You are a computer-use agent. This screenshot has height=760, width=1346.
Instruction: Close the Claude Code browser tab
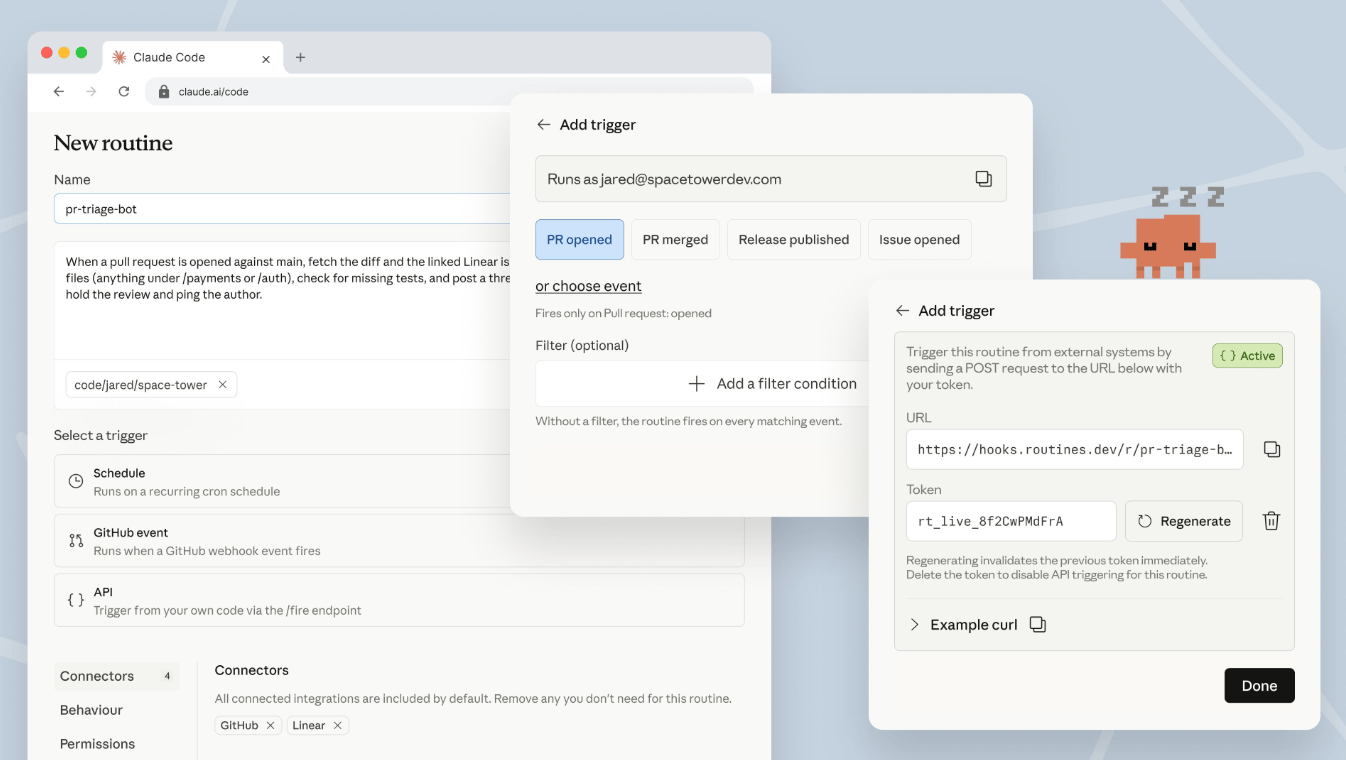(266, 58)
